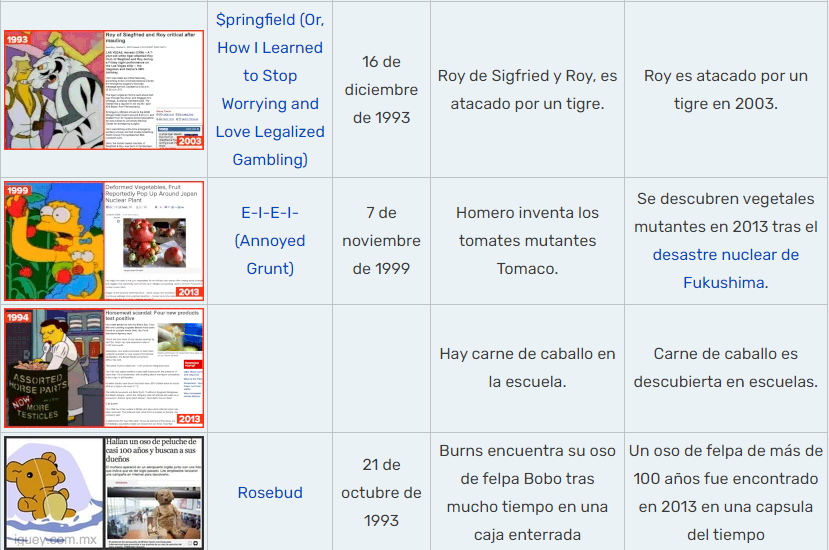The image size is (829, 550).
Task: Click the text Hay carne de caballo en la escuela
Action: point(527,367)
